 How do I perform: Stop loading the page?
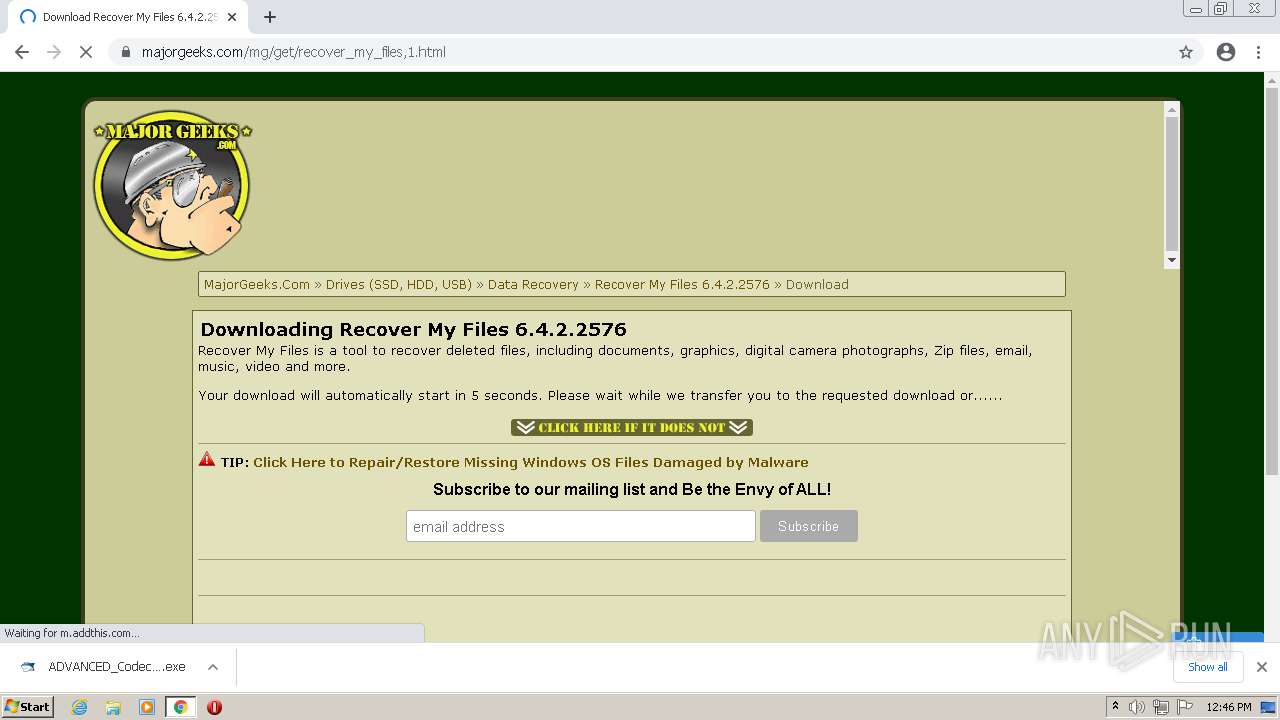coord(86,52)
